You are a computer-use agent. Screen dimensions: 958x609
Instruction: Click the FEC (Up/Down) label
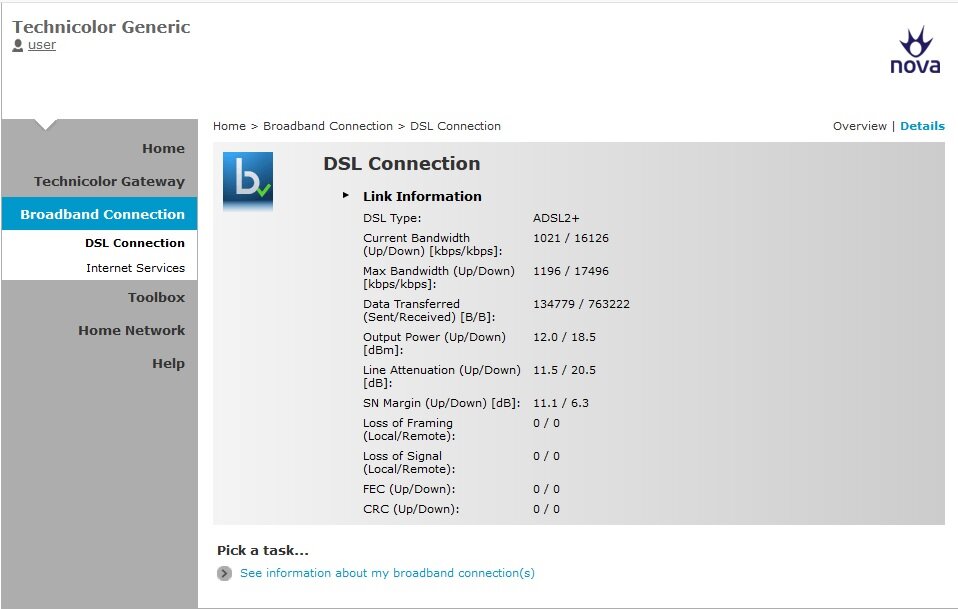coord(409,489)
